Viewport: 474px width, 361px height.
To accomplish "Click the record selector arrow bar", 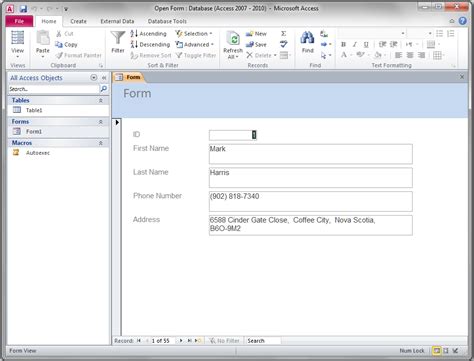I will 117,227.
